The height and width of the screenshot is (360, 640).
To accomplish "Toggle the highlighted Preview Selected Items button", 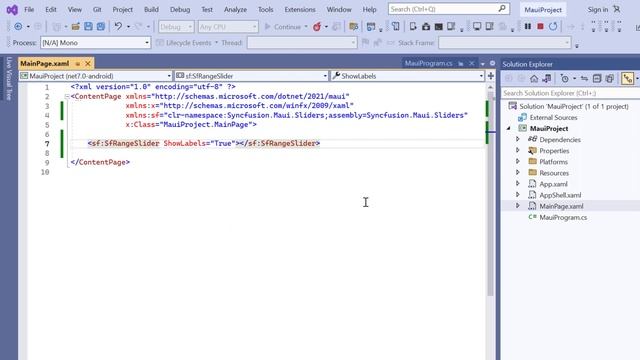I will click(x=627, y=78).
